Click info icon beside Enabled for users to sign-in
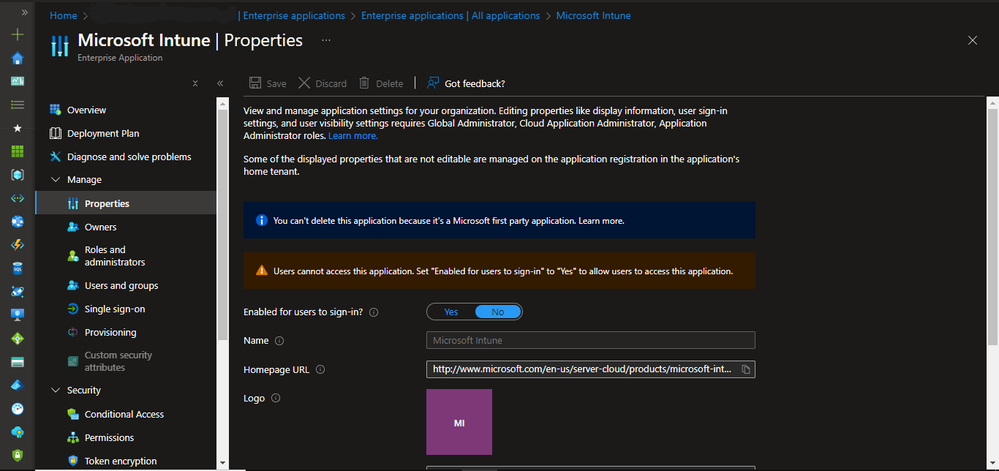 click(x=374, y=312)
